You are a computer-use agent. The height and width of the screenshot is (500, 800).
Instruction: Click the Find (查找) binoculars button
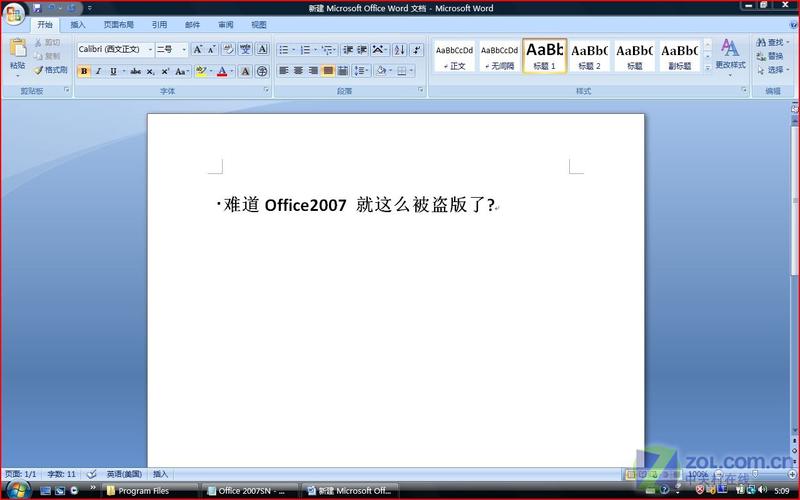772,42
